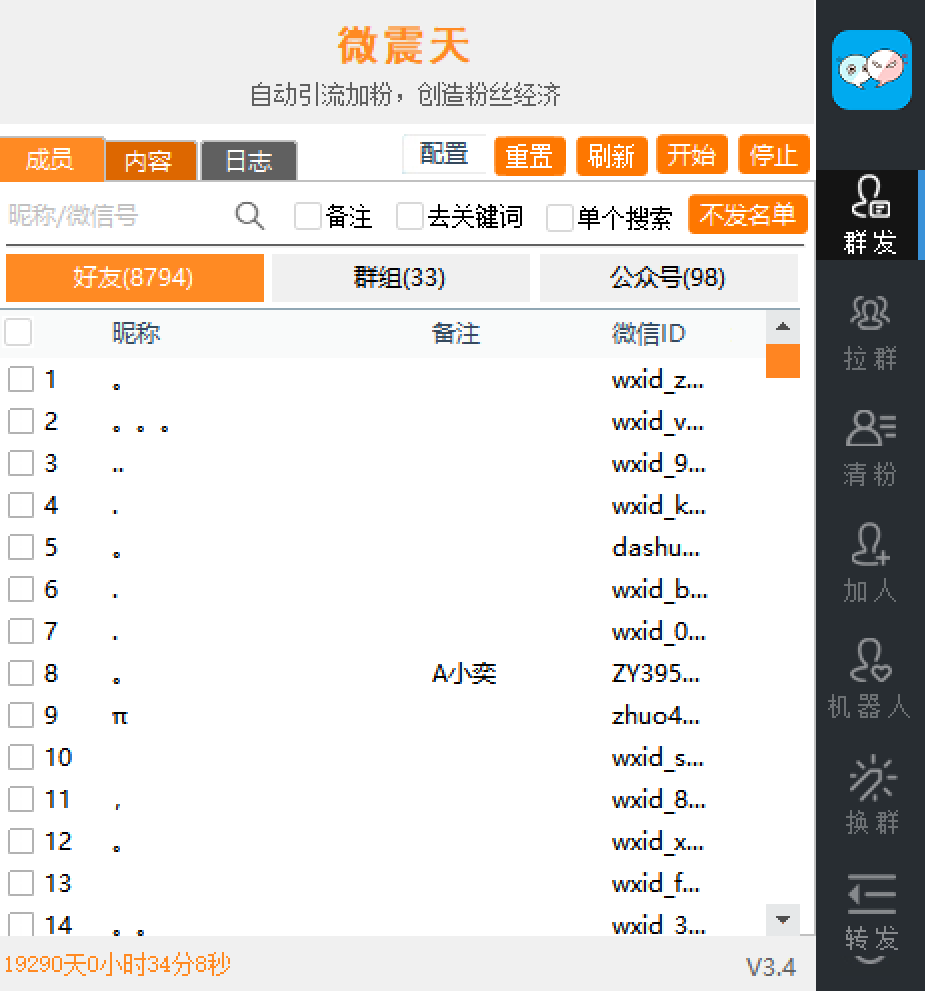This screenshot has width=925, height=991.
Task: Select the checkbox for row 8 A/小奕
Action: click(x=18, y=672)
